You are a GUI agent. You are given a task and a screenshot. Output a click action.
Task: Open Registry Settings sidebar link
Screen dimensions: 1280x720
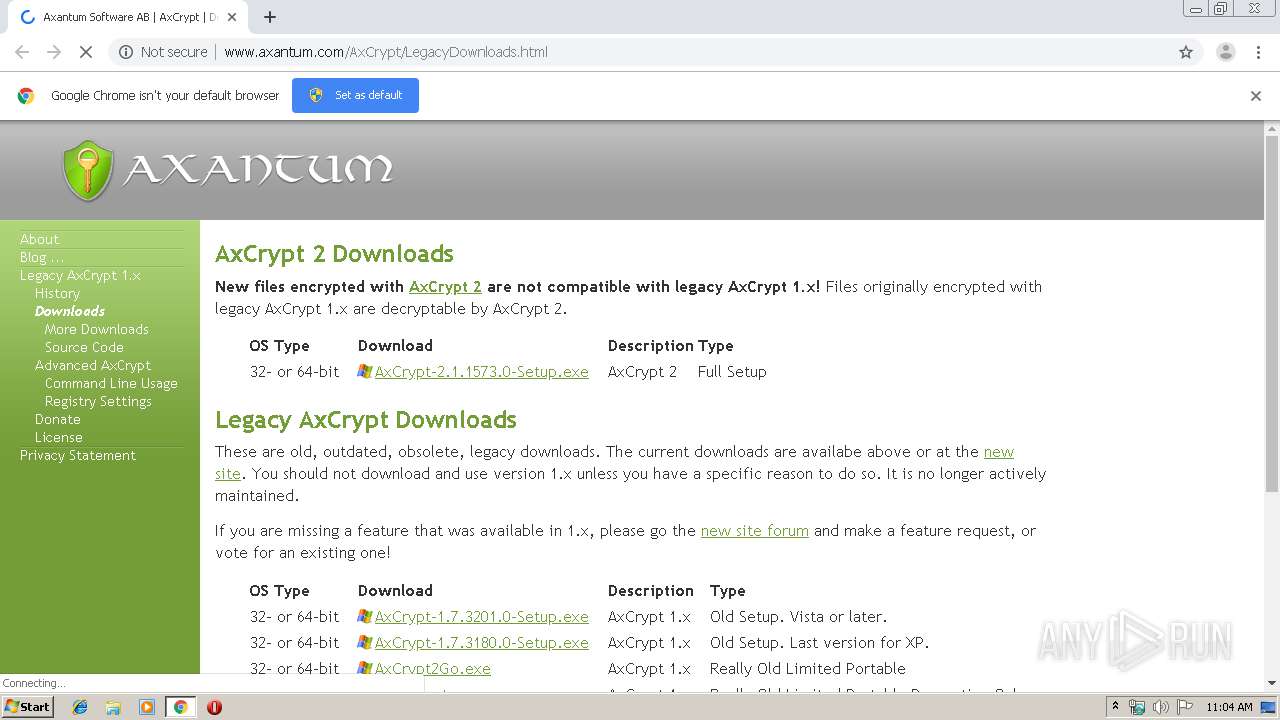coord(98,401)
